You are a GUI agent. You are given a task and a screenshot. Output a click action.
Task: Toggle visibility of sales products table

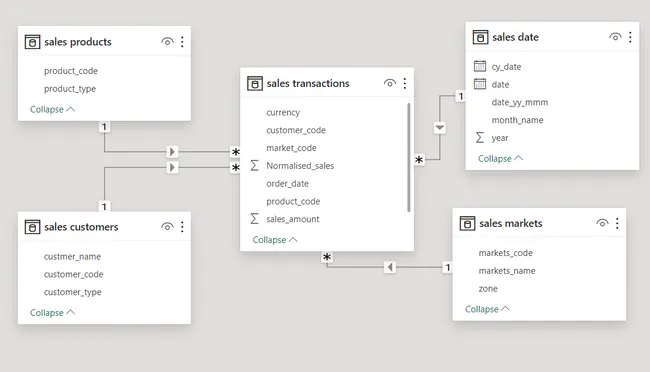pyautogui.click(x=167, y=42)
